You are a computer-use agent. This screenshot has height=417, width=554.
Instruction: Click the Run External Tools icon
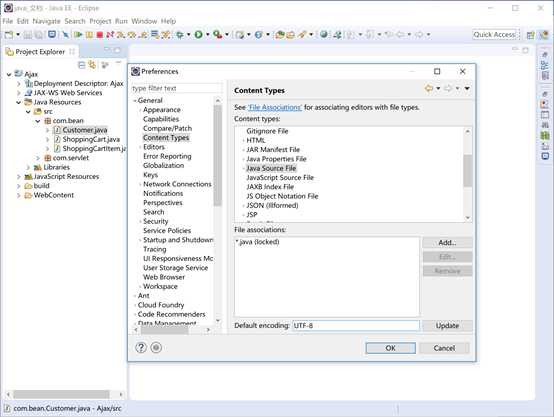(x=217, y=35)
